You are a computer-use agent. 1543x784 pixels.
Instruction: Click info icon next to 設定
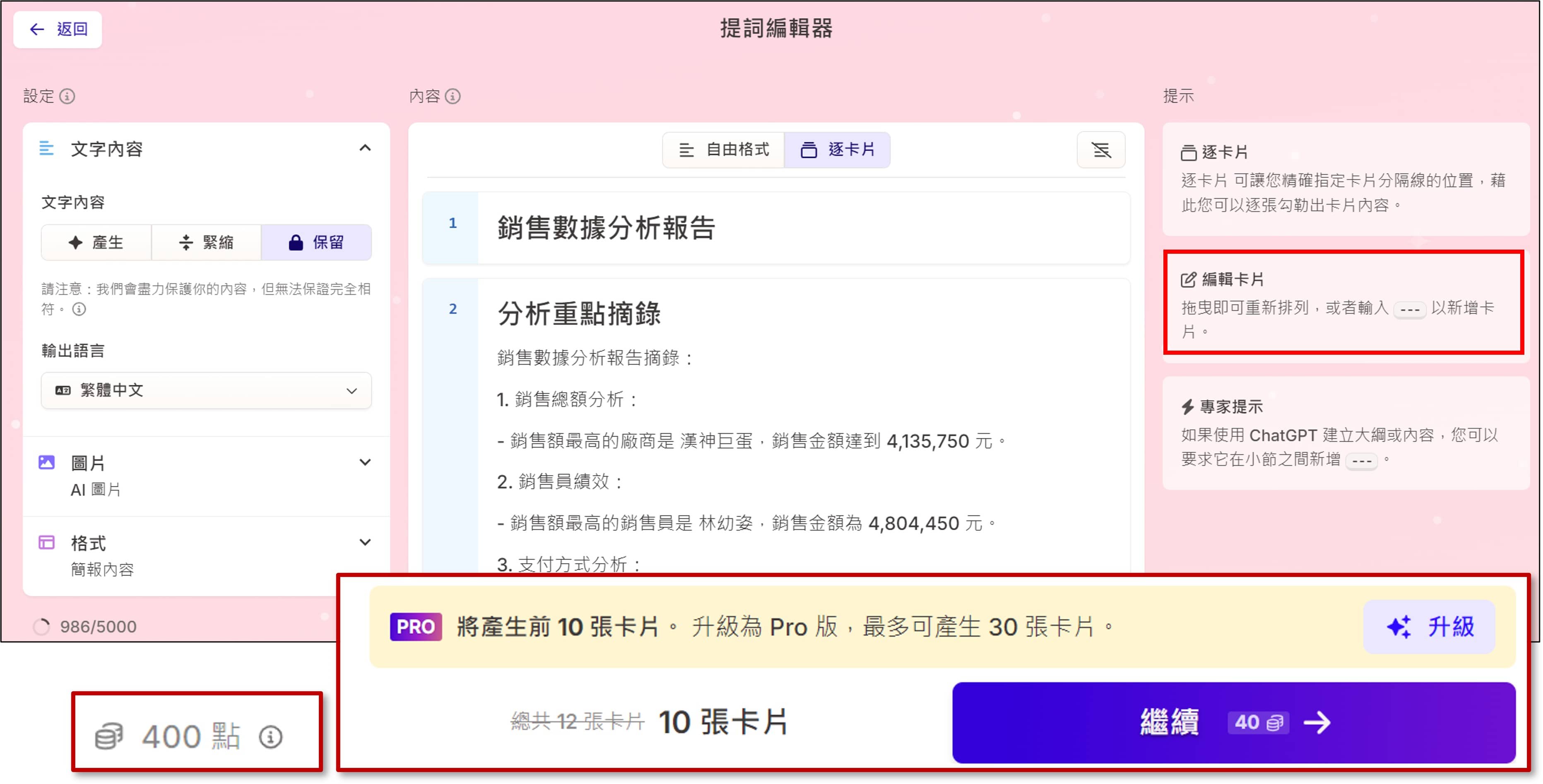tap(67, 96)
